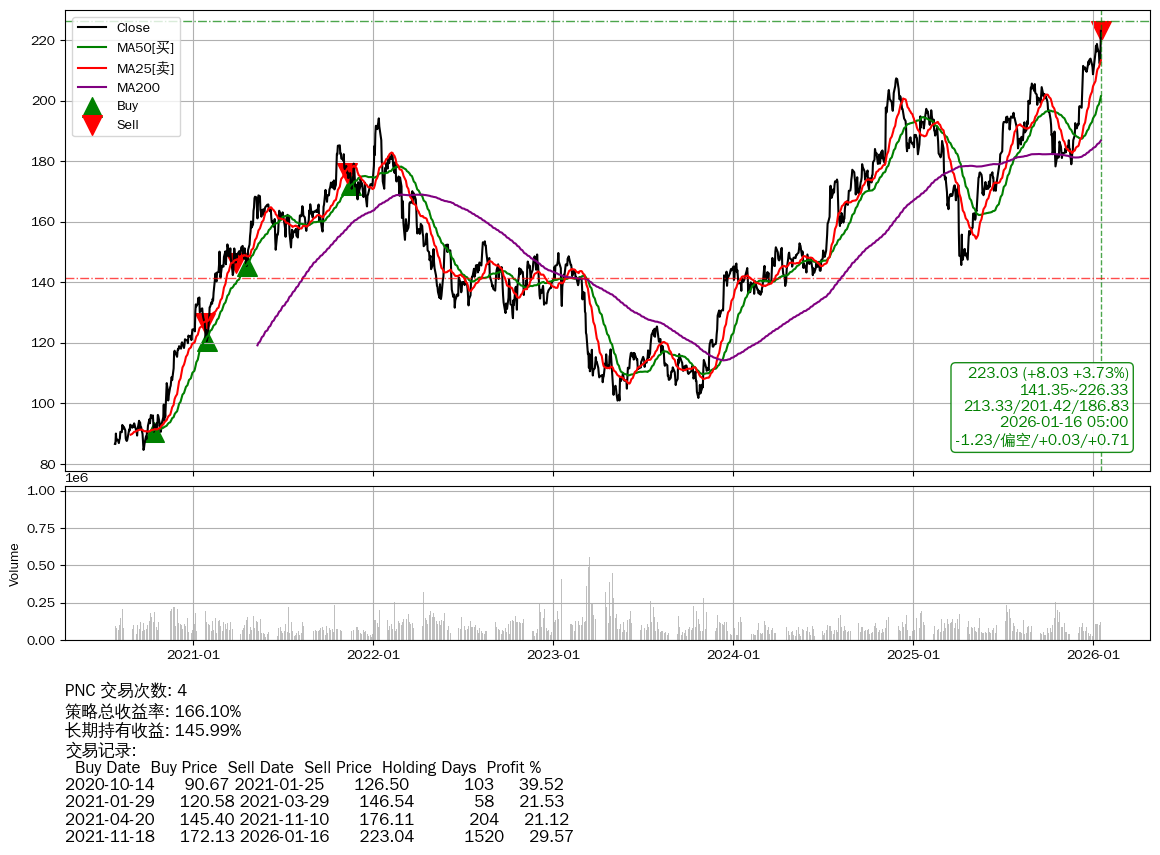Click the 2025-01 x-axis date label
1160x855 pixels.
point(913,655)
